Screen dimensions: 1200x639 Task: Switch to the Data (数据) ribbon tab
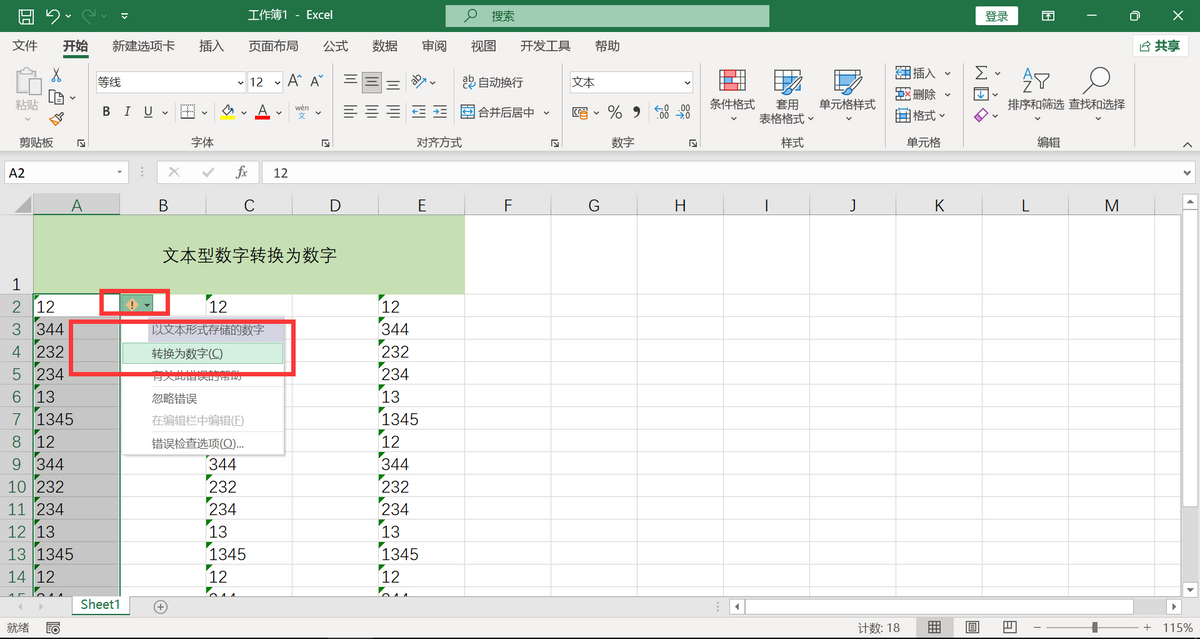(384, 46)
